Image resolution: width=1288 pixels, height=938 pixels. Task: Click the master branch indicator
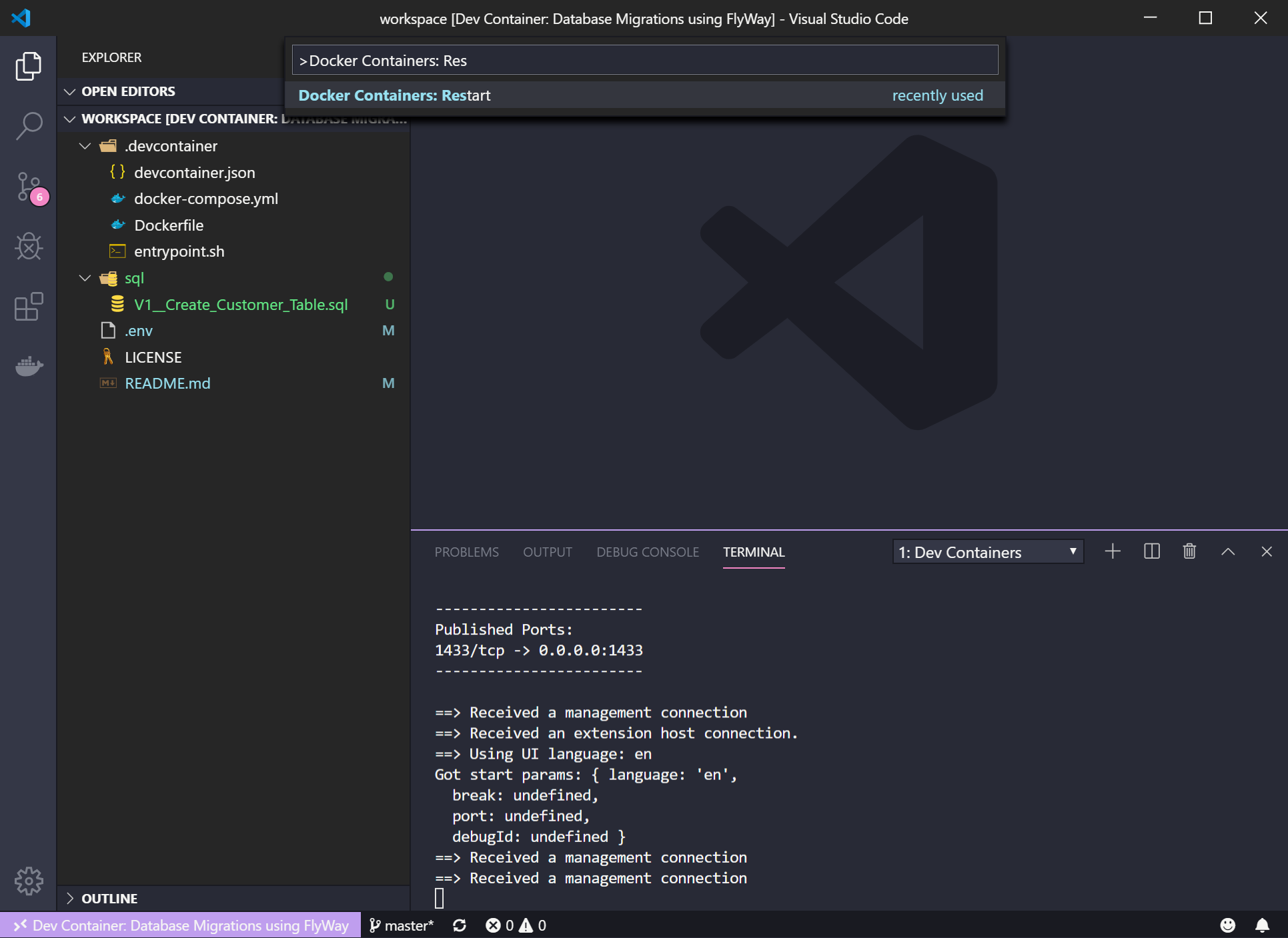click(x=402, y=925)
